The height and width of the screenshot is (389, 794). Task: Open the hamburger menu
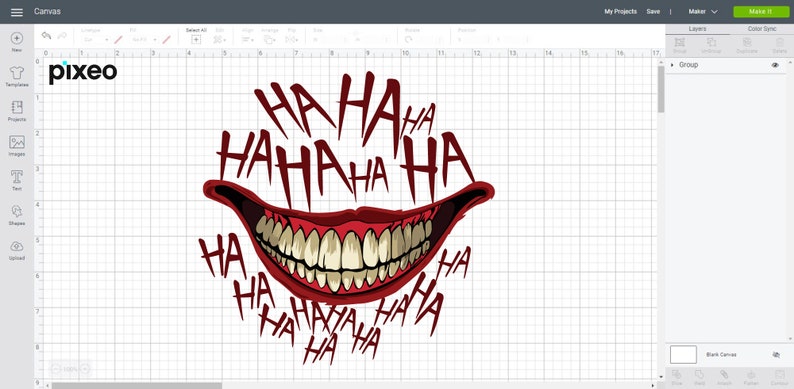[x=17, y=12]
